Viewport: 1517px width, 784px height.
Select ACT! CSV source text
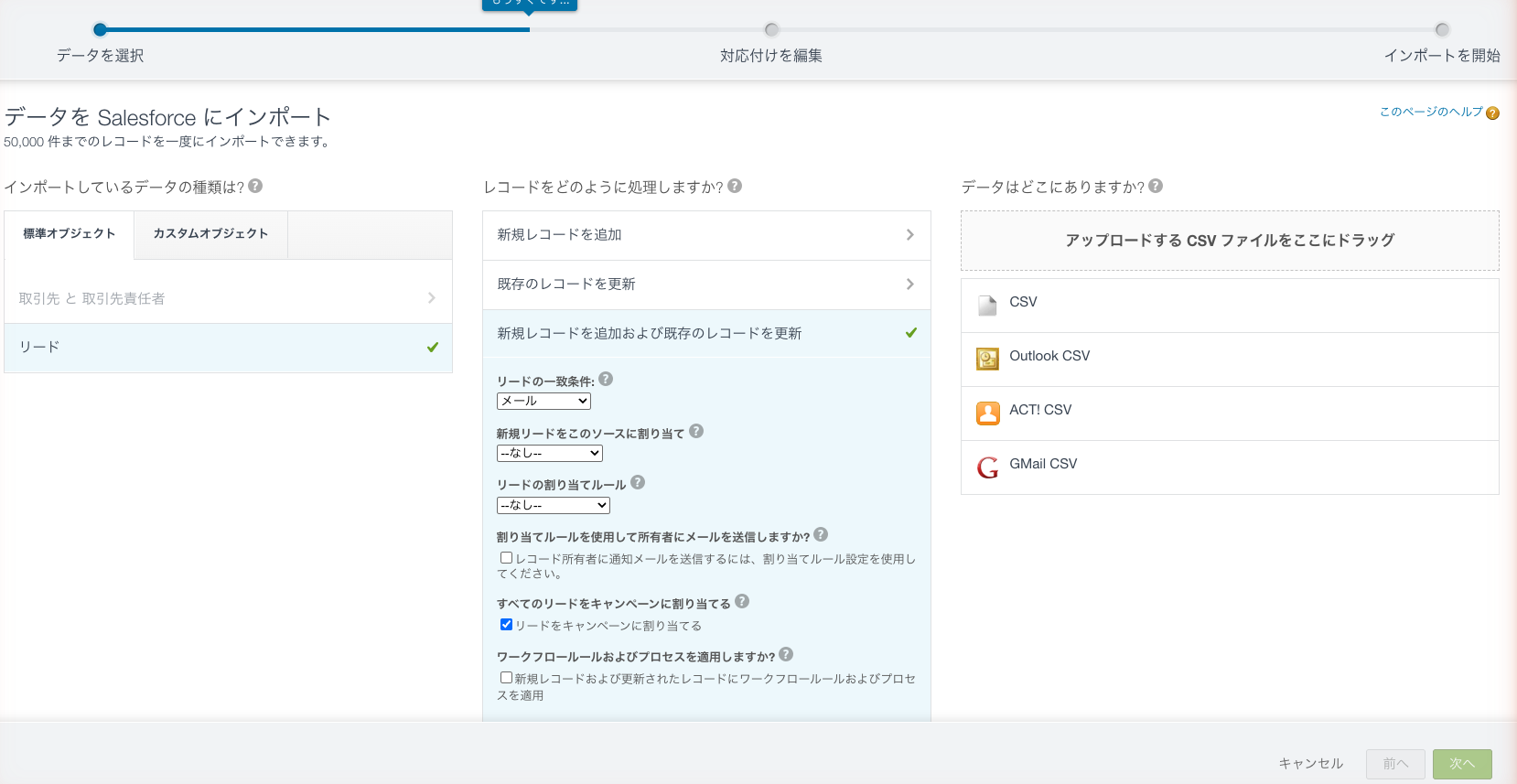1040,410
